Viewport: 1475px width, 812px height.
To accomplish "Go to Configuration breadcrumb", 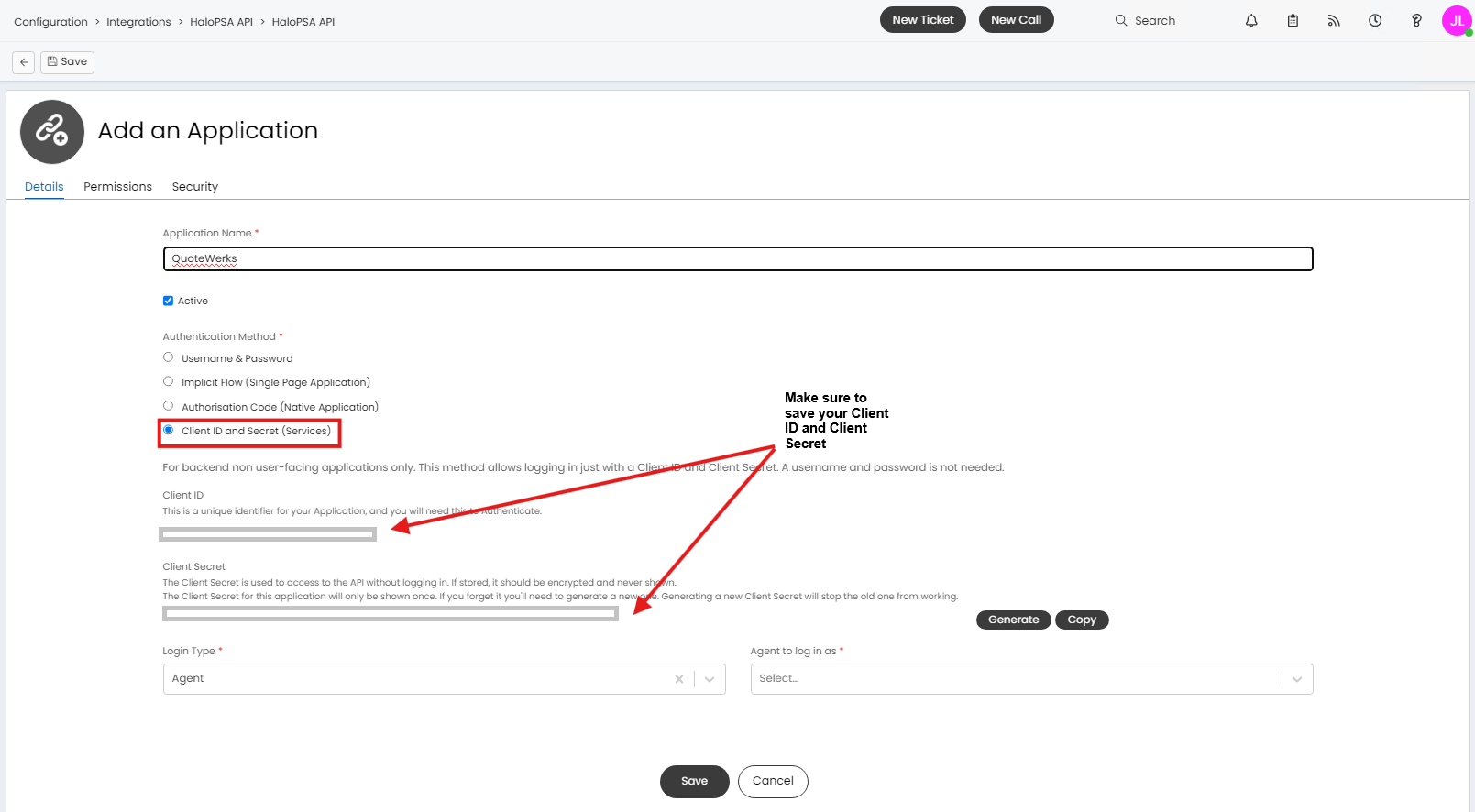I will pos(51,22).
